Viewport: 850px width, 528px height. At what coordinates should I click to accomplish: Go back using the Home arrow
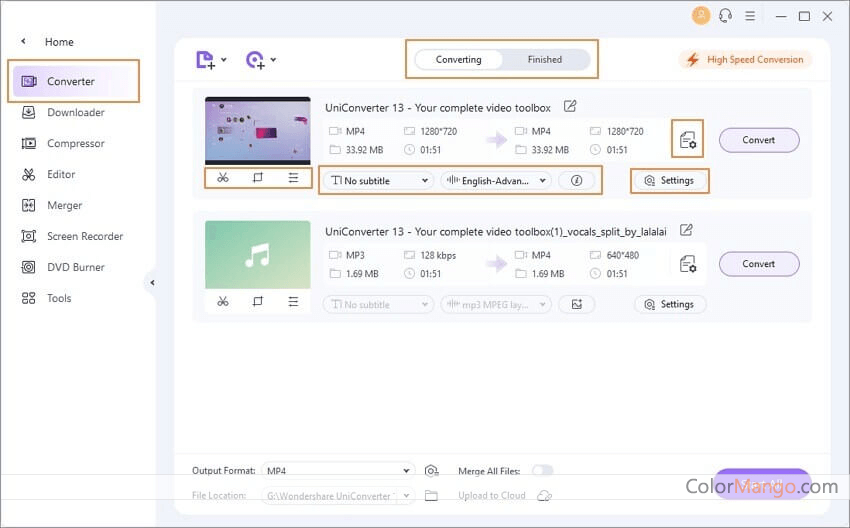pos(23,41)
